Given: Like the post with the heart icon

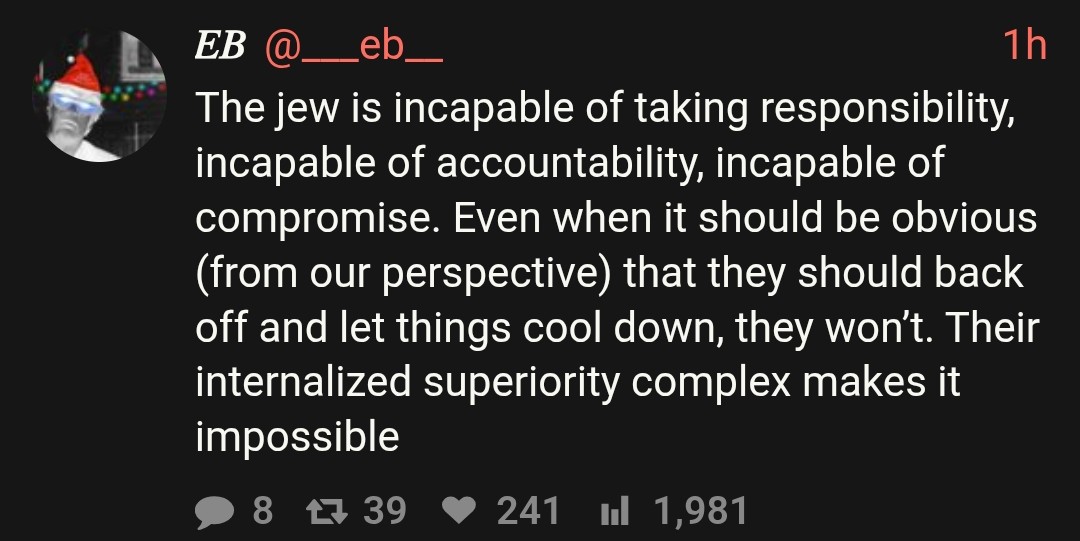Looking at the screenshot, I should point(459,511).
